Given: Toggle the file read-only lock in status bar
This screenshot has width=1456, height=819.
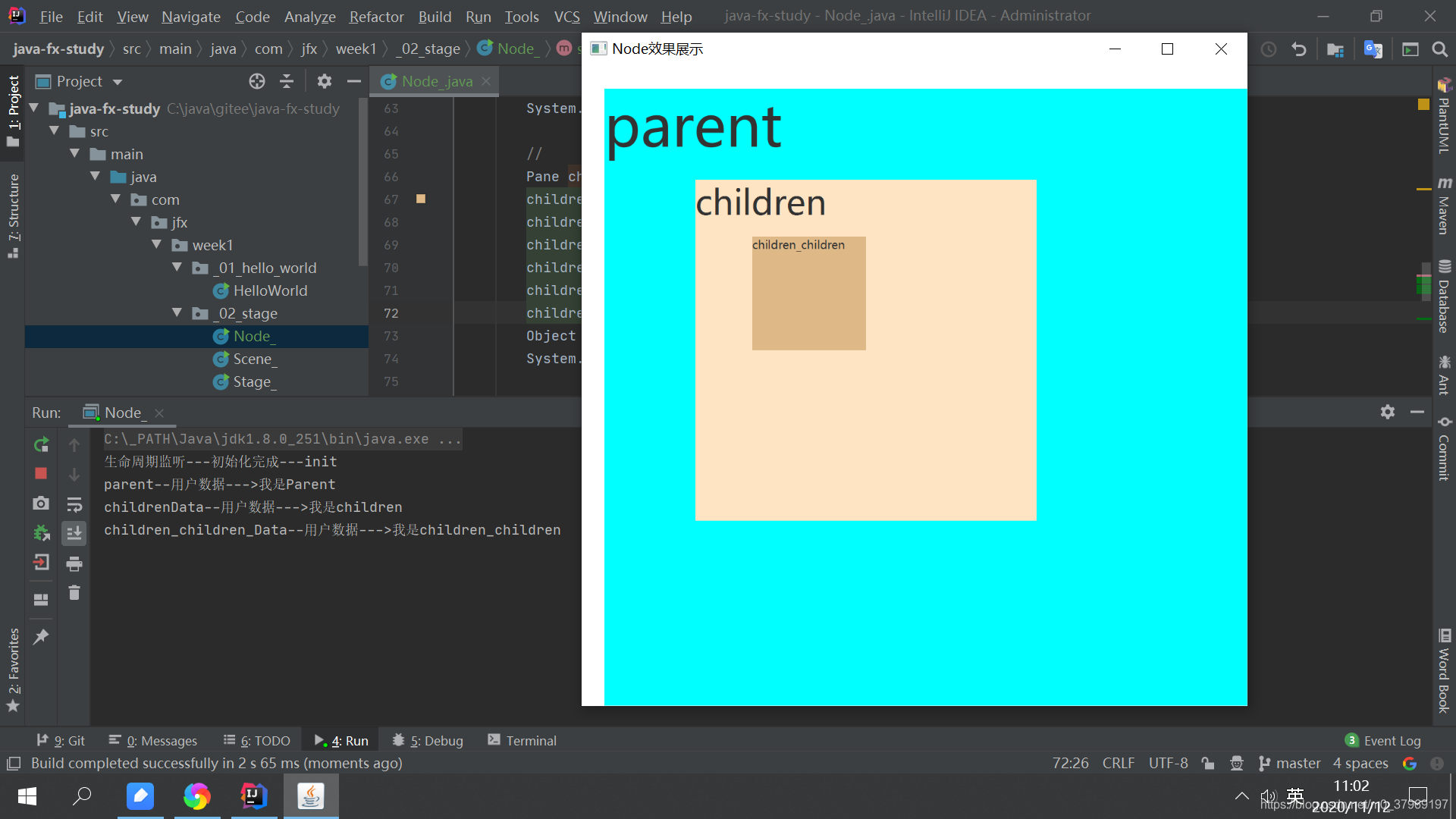Looking at the screenshot, I should click(x=1208, y=763).
